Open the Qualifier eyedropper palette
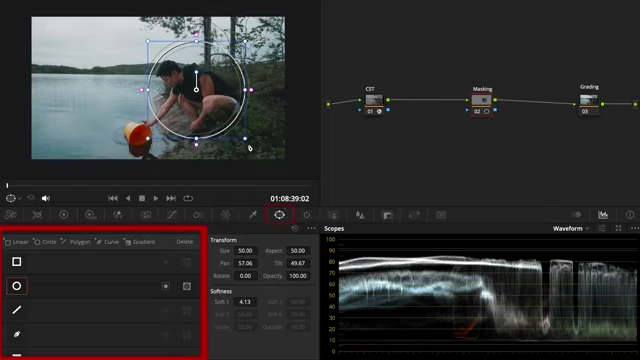 coord(253,215)
